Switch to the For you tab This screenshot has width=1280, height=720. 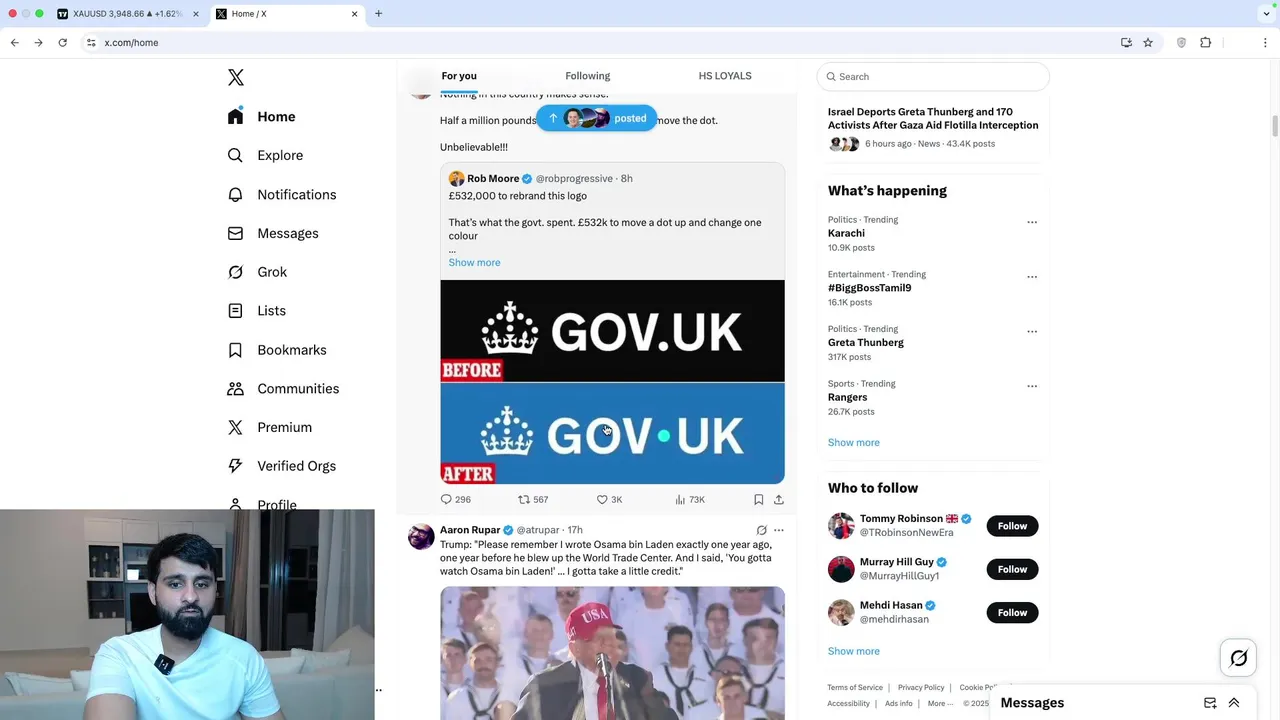tap(459, 76)
